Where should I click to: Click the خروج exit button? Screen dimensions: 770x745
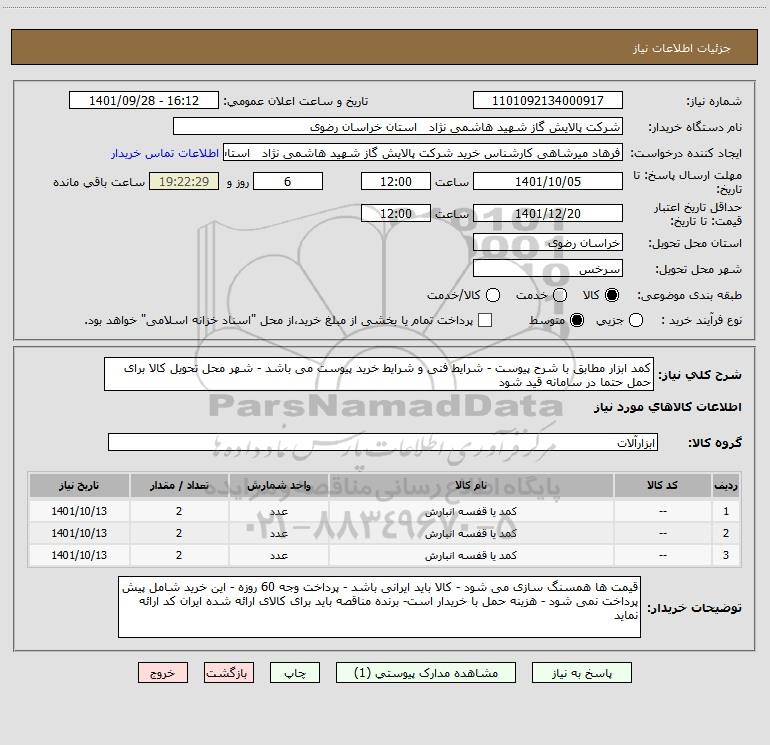[163, 674]
